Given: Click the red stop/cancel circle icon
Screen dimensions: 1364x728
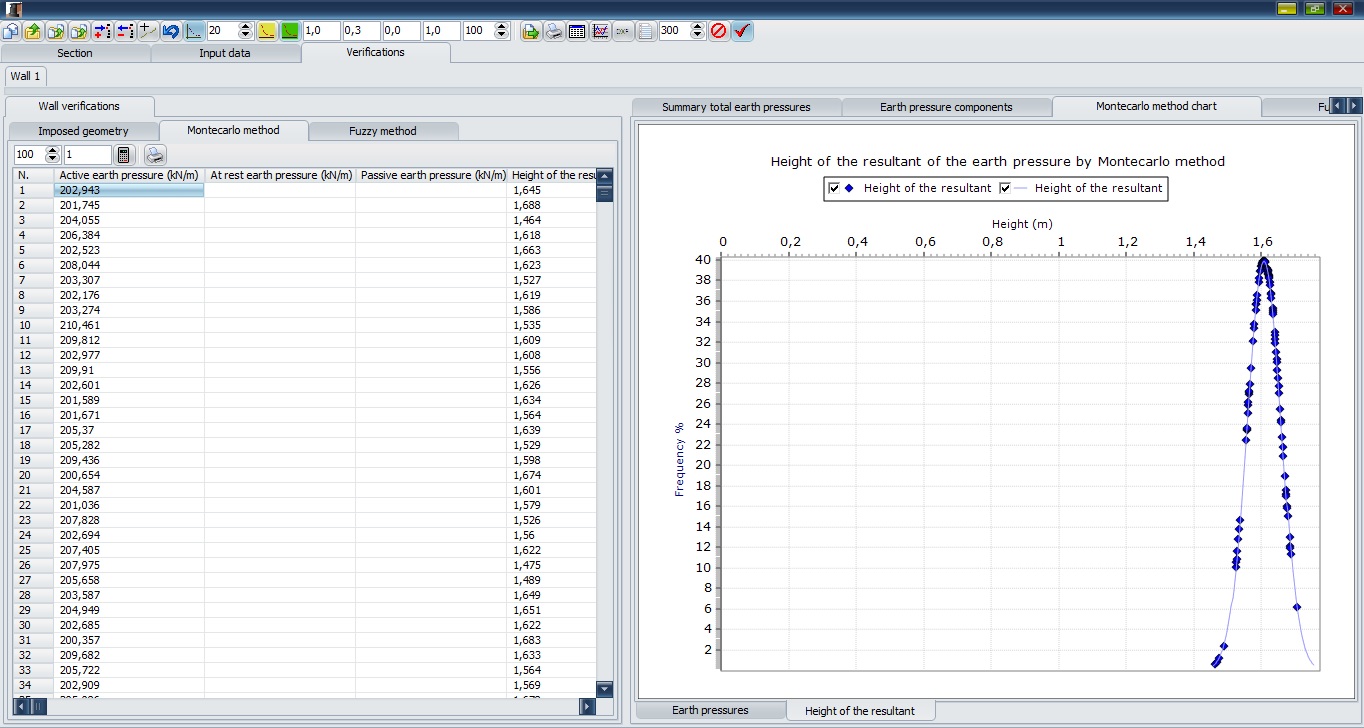Looking at the screenshot, I should pyautogui.click(x=718, y=31).
